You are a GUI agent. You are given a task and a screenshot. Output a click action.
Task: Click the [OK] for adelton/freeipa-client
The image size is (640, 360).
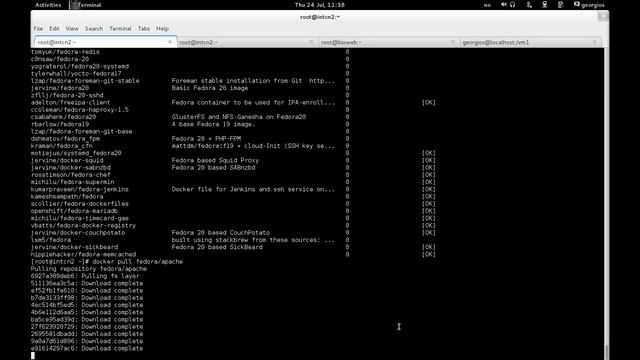click(x=429, y=102)
